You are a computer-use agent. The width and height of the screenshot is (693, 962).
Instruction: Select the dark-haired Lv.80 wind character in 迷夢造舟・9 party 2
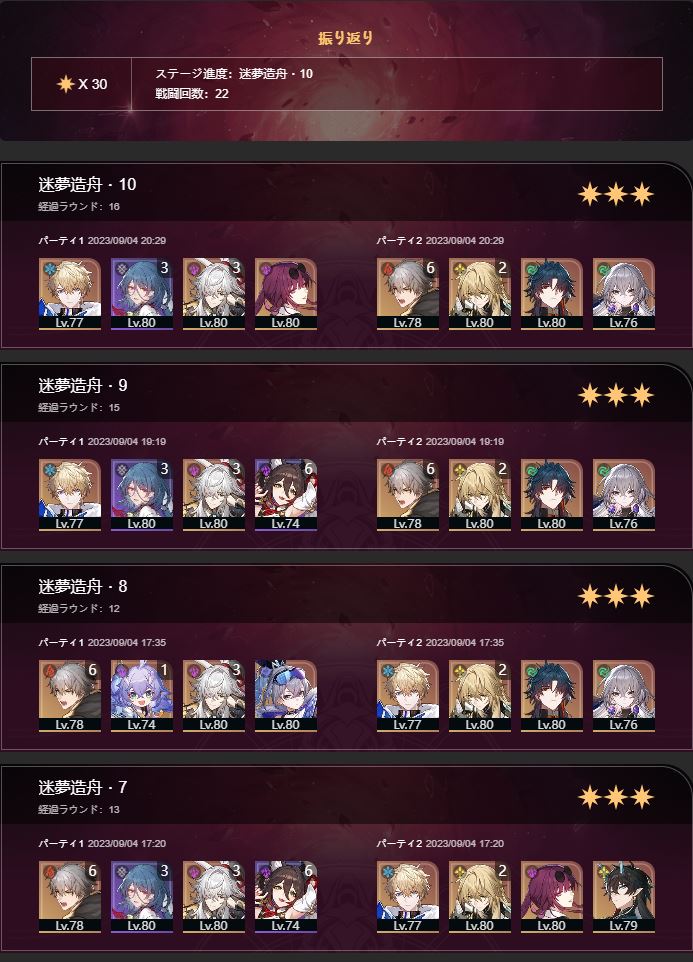click(552, 495)
